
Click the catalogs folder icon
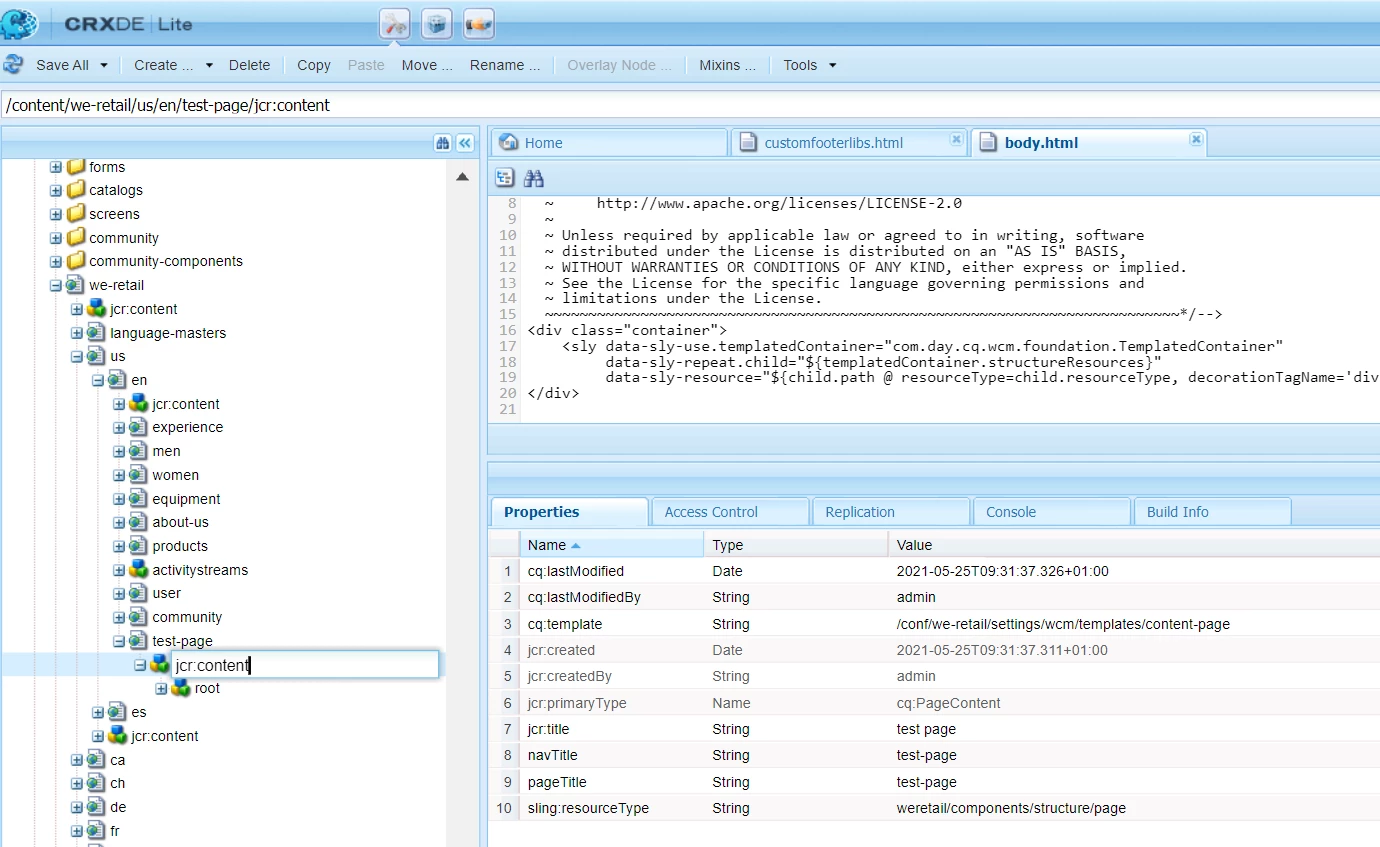coord(76,190)
